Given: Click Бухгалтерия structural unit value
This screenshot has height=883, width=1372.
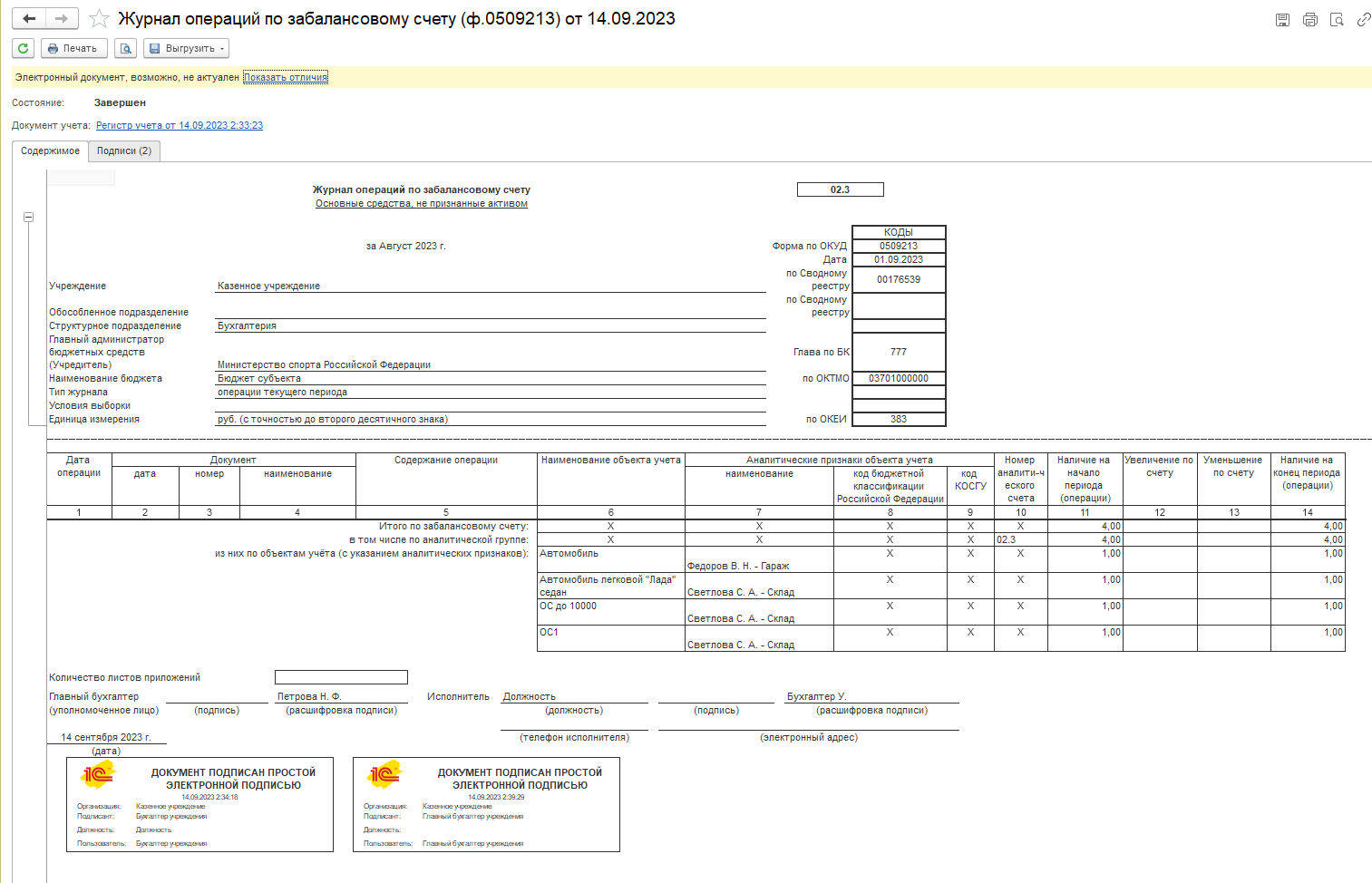Looking at the screenshot, I should (247, 325).
